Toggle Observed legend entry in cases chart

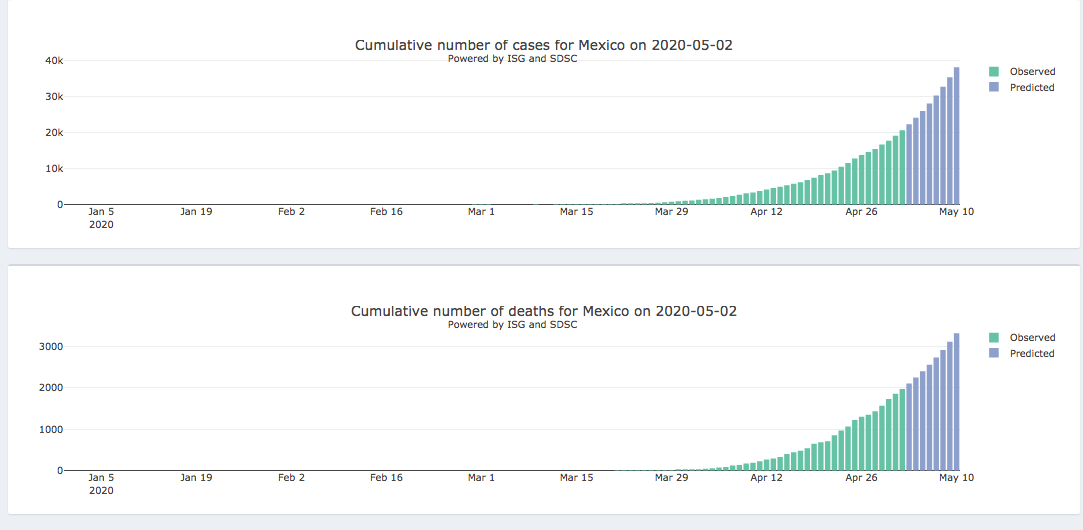(x=1032, y=72)
